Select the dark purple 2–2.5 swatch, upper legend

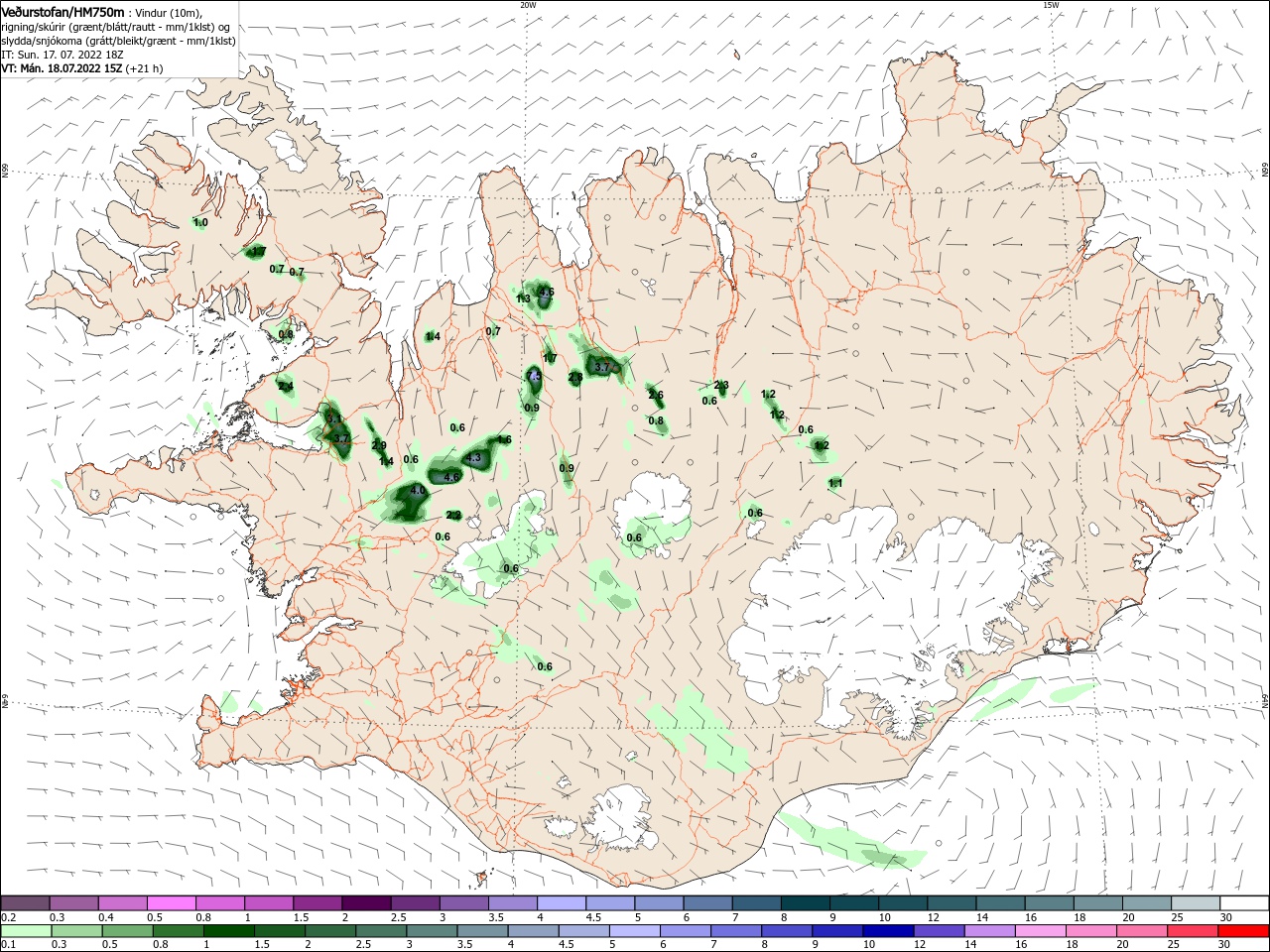[x=365, y=903]
